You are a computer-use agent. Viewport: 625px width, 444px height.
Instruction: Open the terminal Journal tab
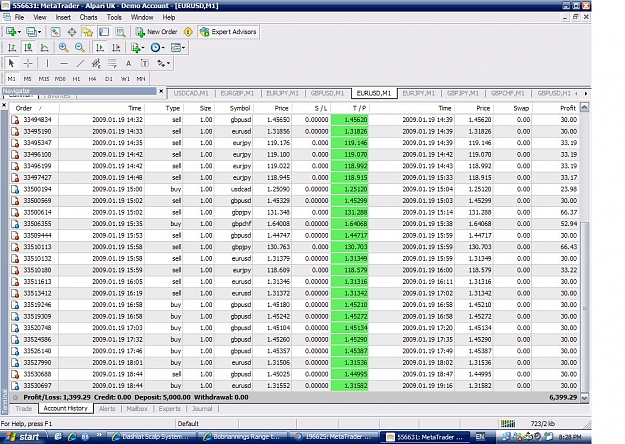(x=202, y=409)
